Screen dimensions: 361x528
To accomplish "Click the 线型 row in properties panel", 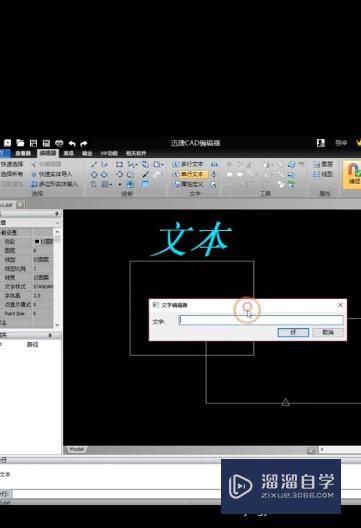I will point(27,260).
